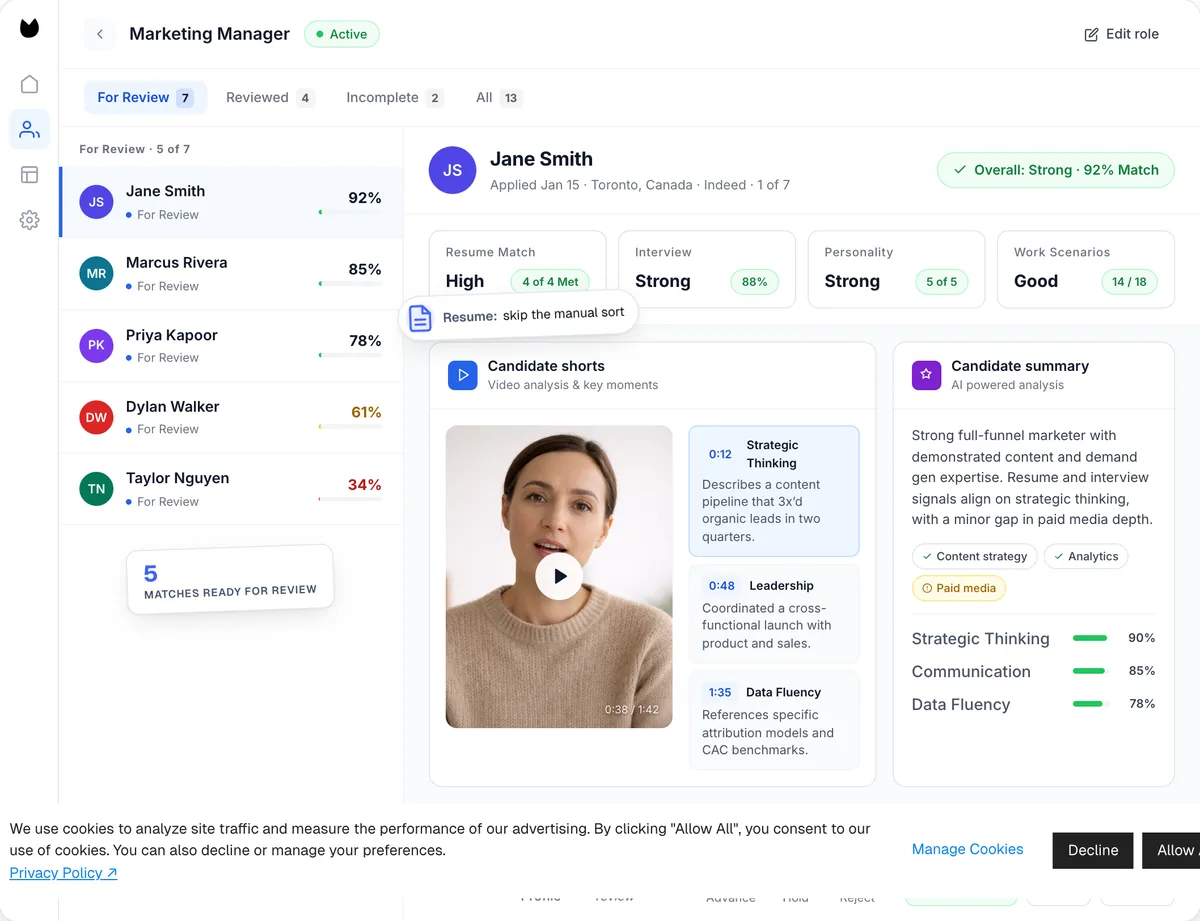Play the candidate video

coord(559,576)
